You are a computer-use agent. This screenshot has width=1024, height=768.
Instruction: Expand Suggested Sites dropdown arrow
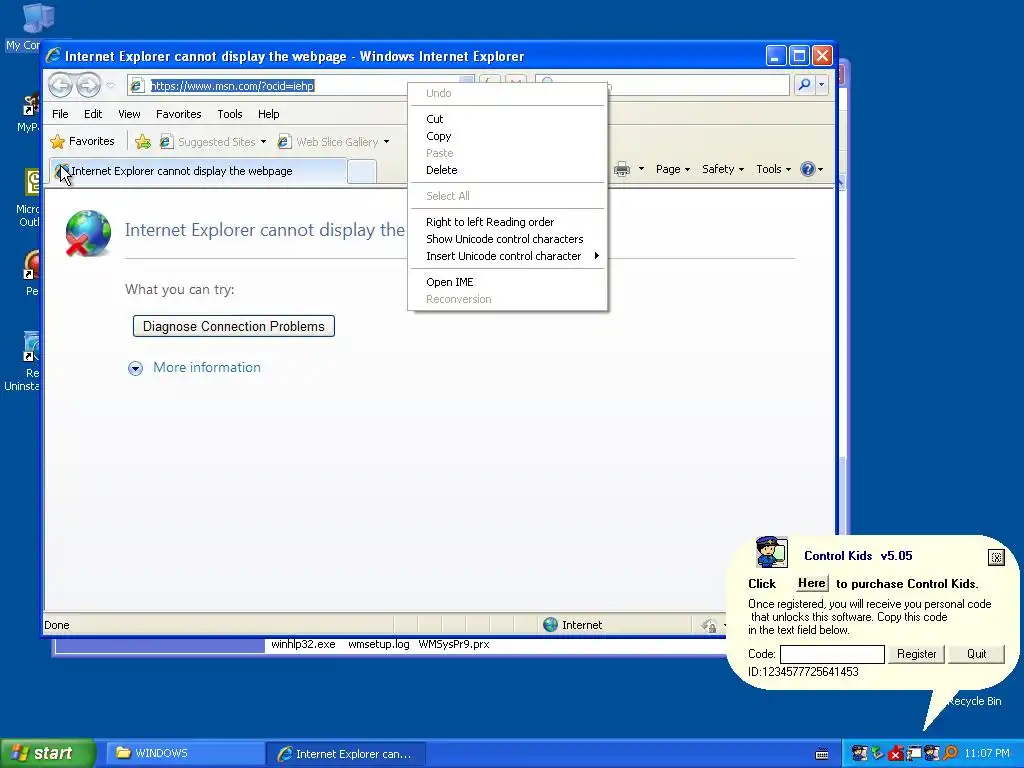pyautogui.click(x=263, y=142)
